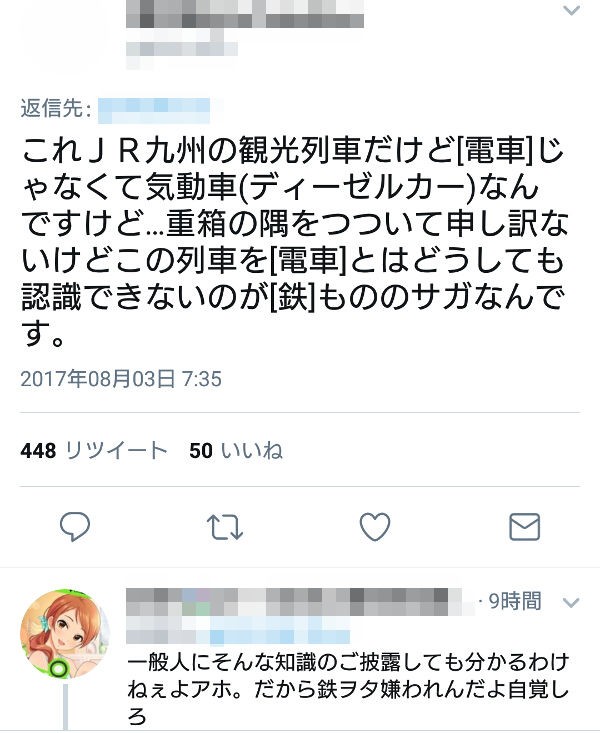This screenshot has width=600, height=733.
Task: Open the main tweet's chevron menu
Action: 571,10
